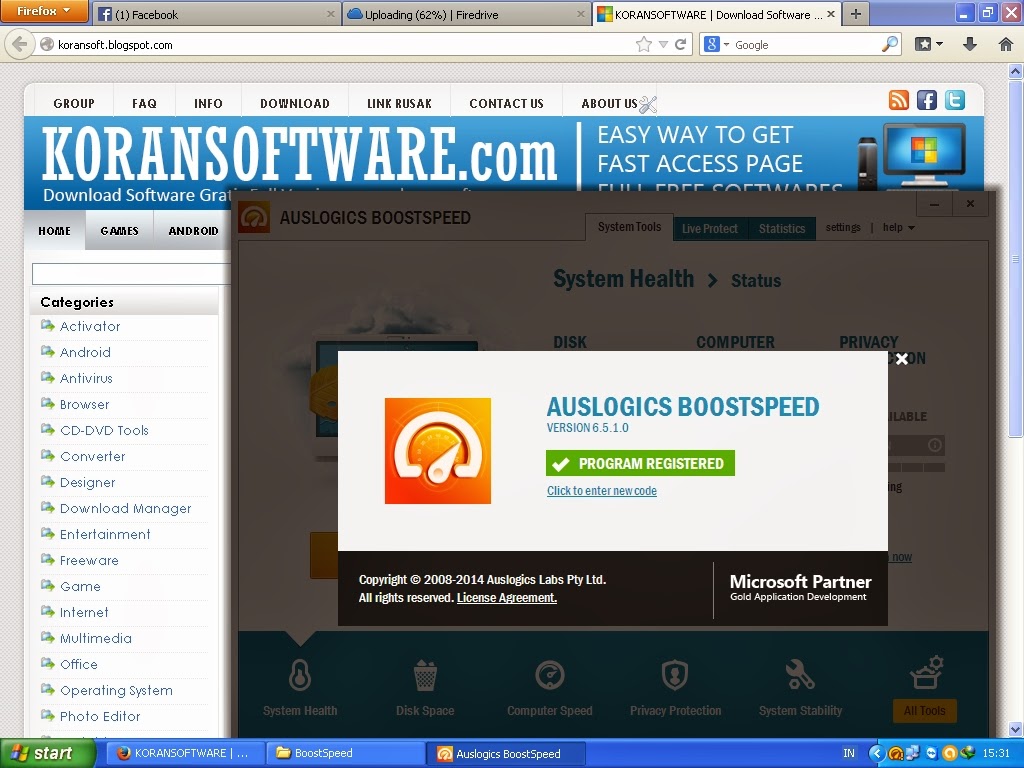Click the Windows Start button
The width and height of the screenshot is (1024, 768).
(x=47, y=753)
